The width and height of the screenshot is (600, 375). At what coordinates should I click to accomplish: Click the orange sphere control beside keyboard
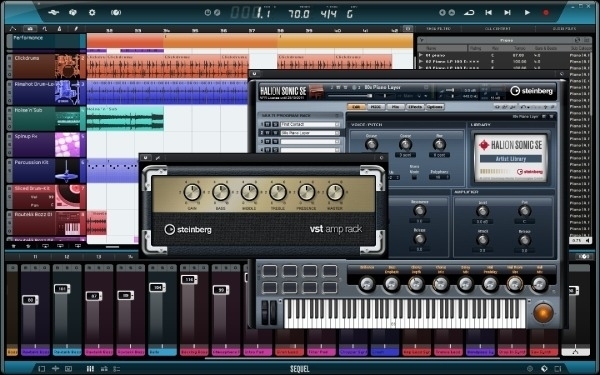pos(543,313)
